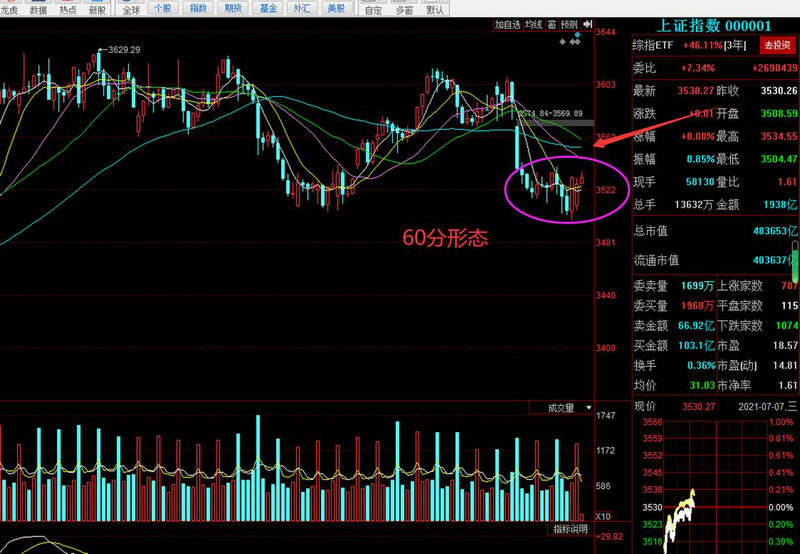The image size is (800, 554).
Task: Click 加自选 to add to watchlist
Action: click(507, 25)
